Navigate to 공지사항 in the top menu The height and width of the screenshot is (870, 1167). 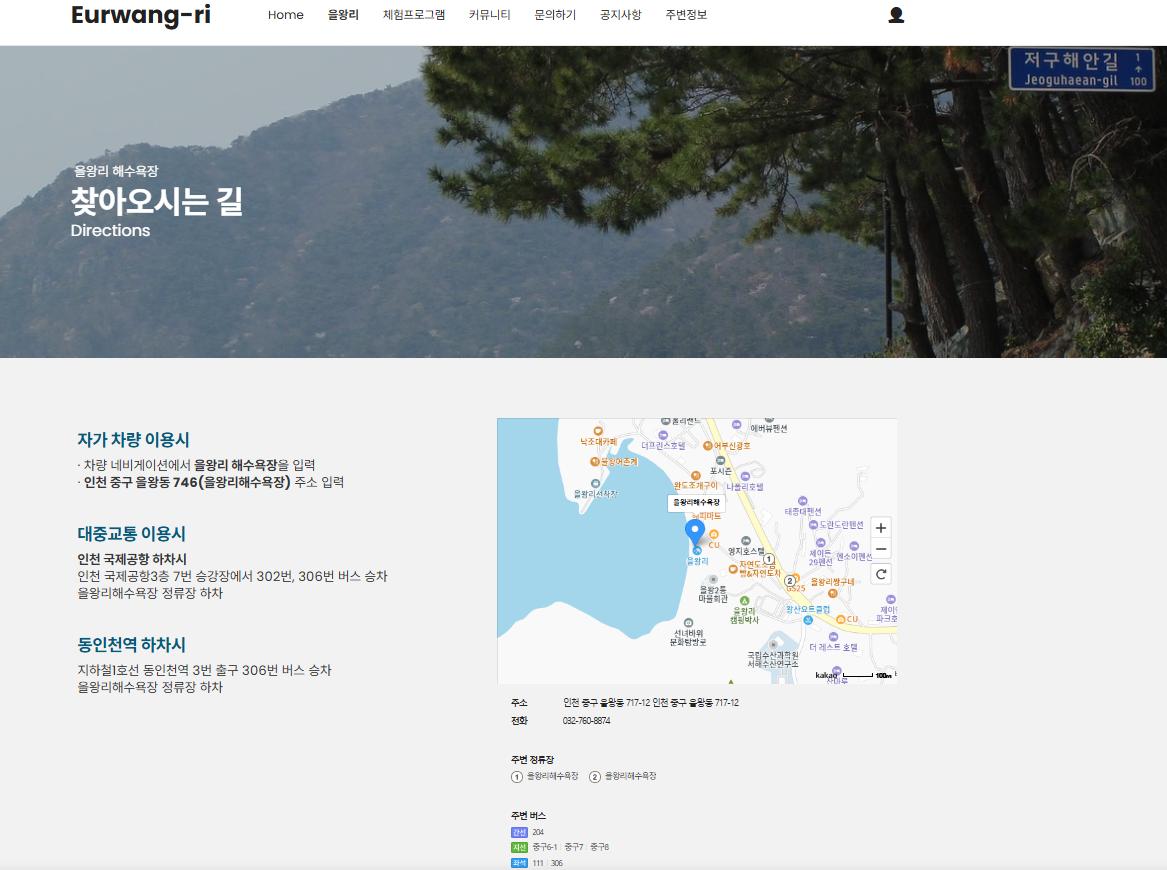(x=620, y=15)
